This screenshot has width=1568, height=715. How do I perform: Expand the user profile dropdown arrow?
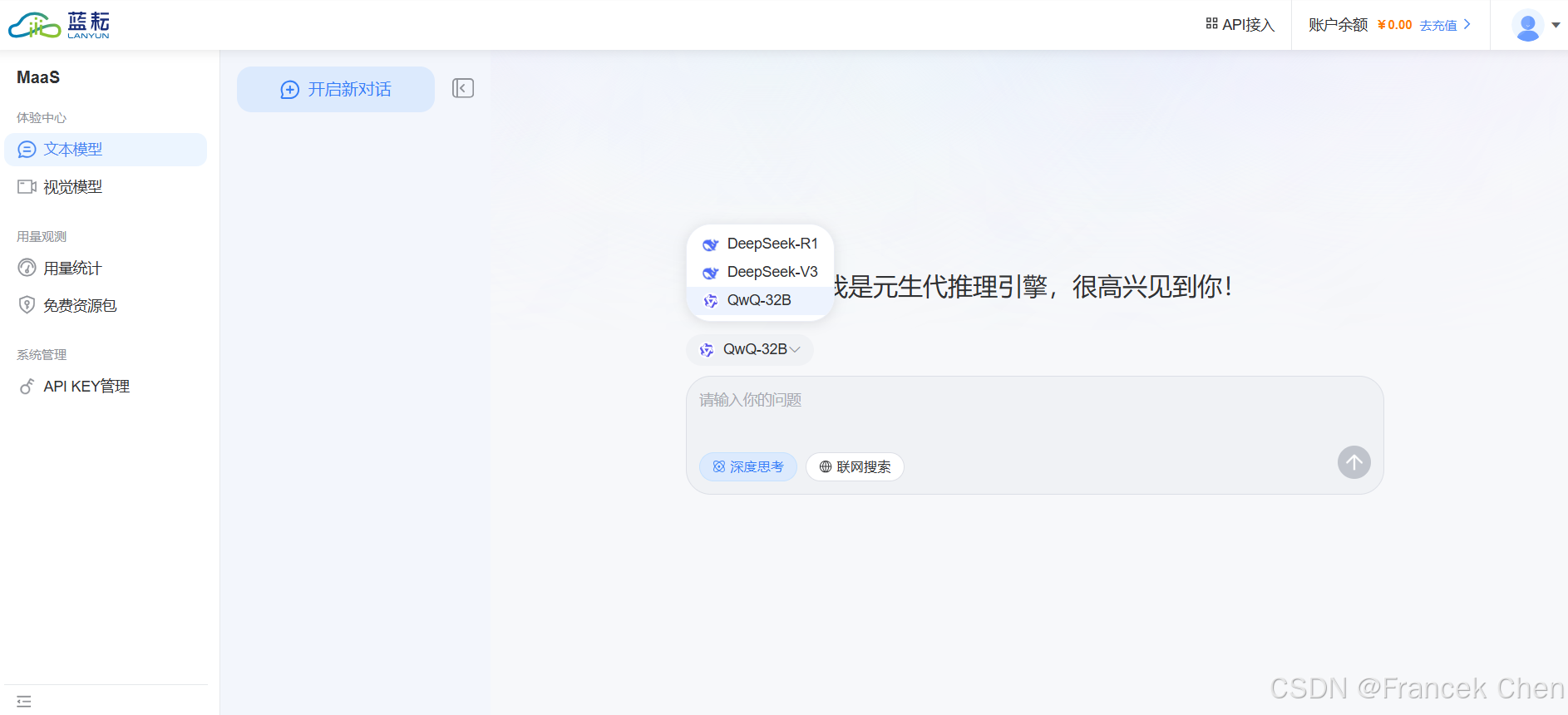click(x=1556, y=25)
